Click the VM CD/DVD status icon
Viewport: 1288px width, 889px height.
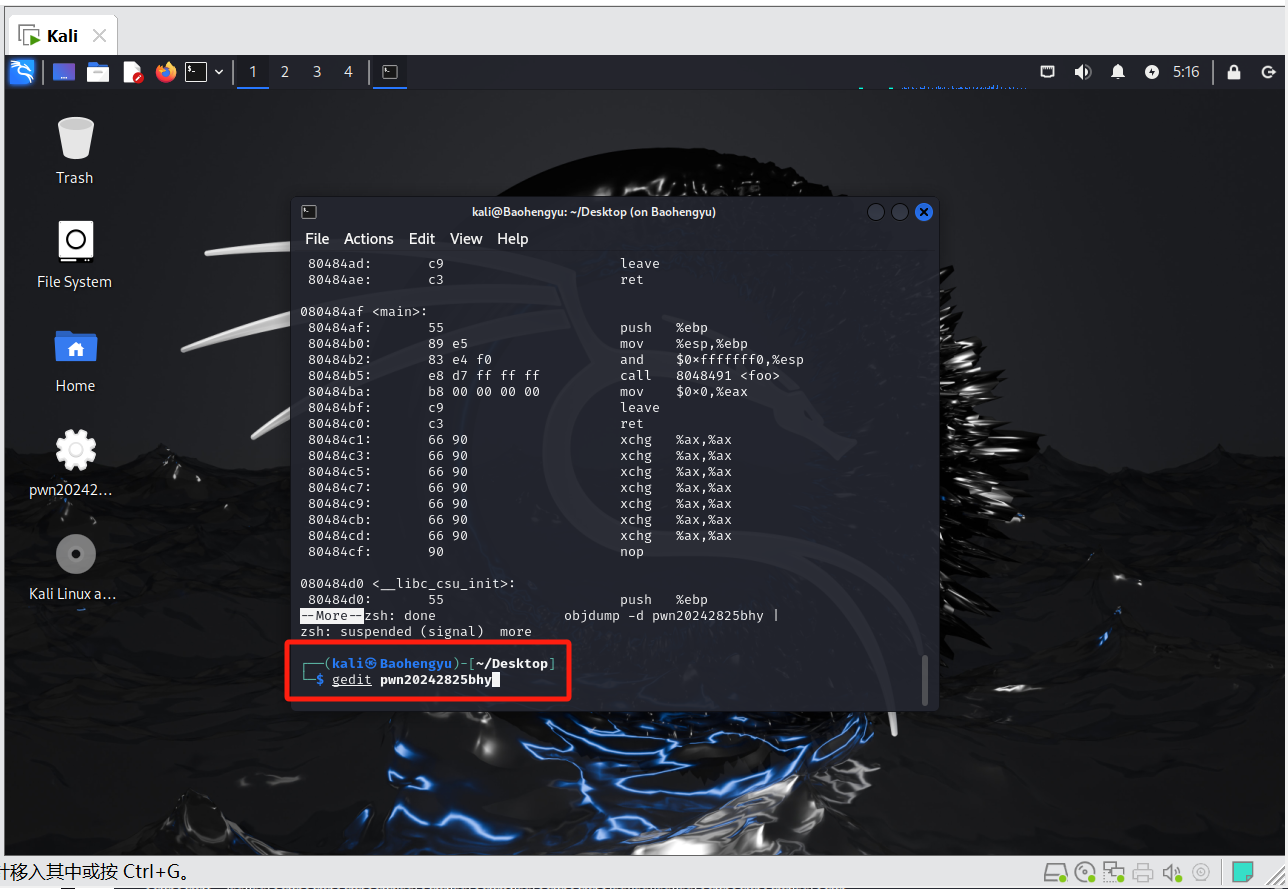pos(1086,872)
